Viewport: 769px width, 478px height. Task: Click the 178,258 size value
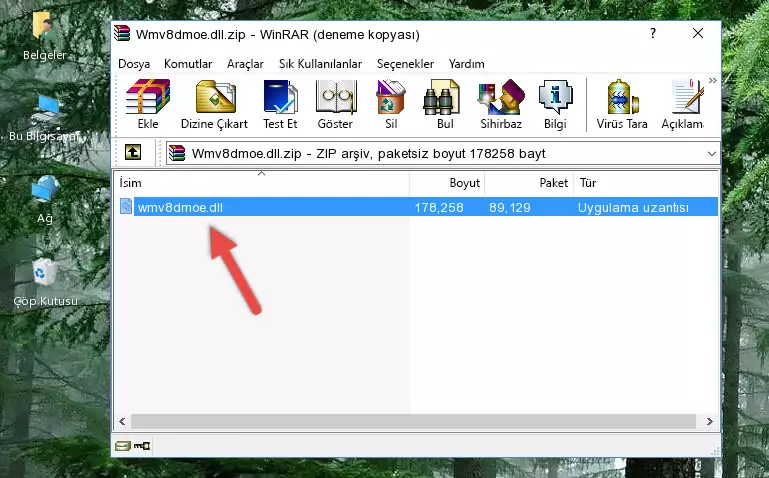pos(439,207)
